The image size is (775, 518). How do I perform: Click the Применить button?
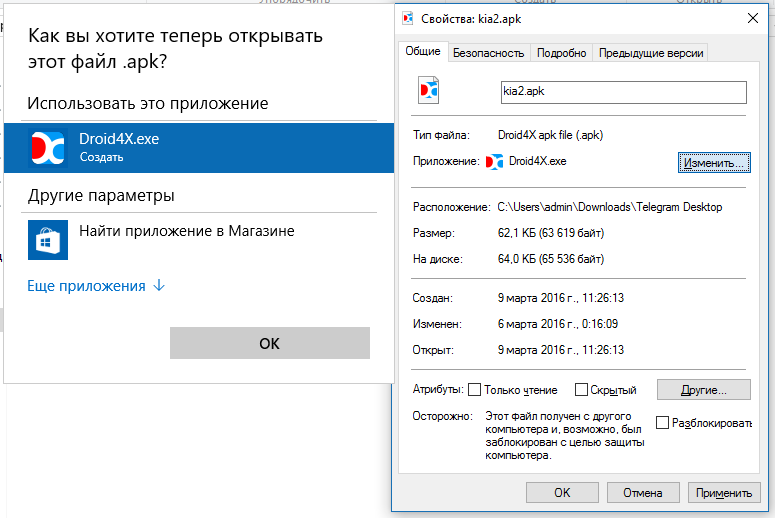(724, 492)
